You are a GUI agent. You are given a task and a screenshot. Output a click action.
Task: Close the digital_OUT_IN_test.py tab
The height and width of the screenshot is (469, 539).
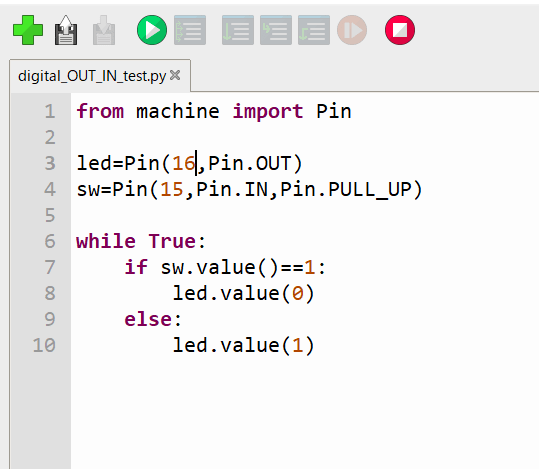pos(175,75)
